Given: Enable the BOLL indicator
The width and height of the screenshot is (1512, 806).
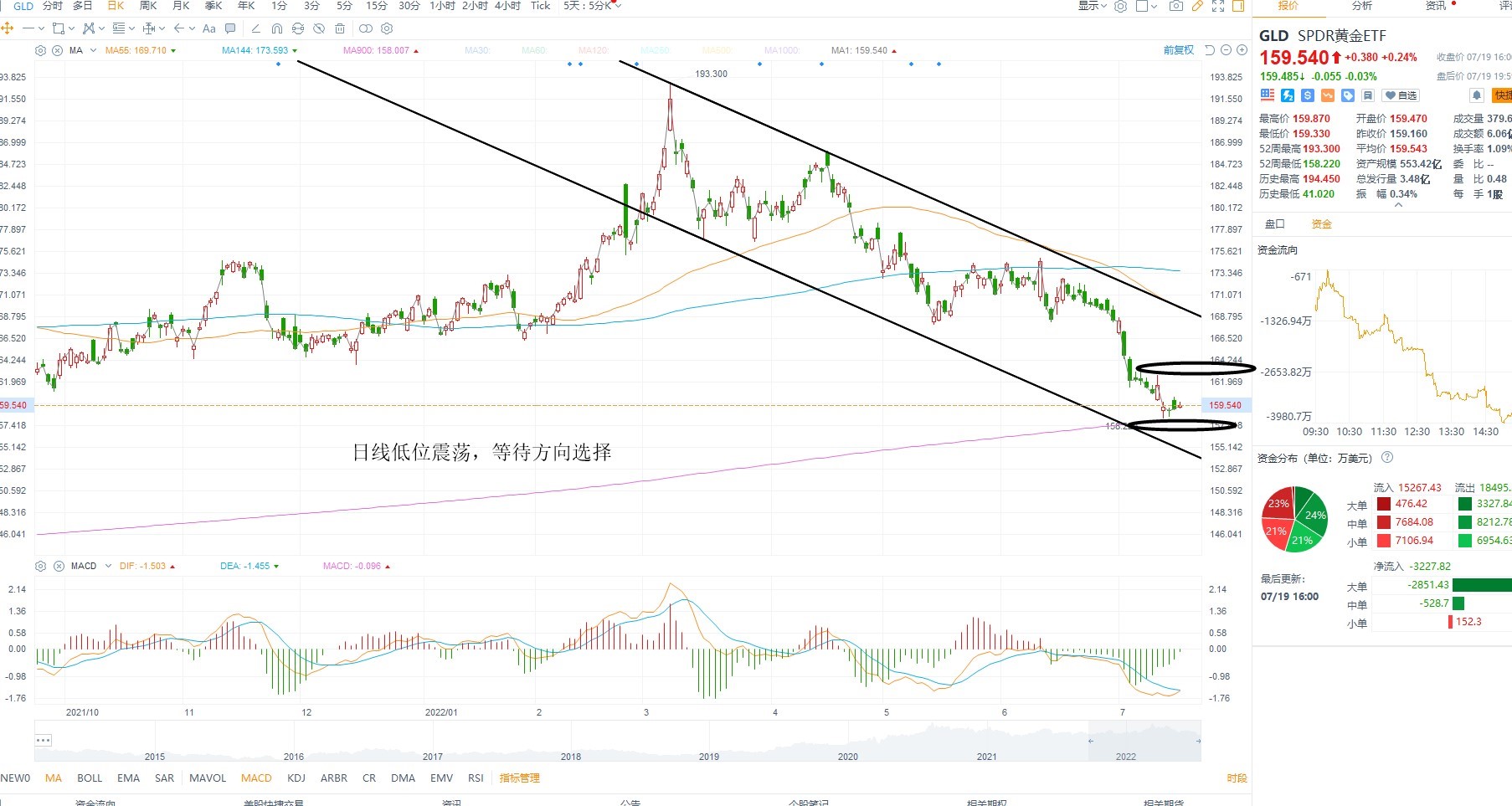Looking at the screenshot, I should click(x=90, y=778).
